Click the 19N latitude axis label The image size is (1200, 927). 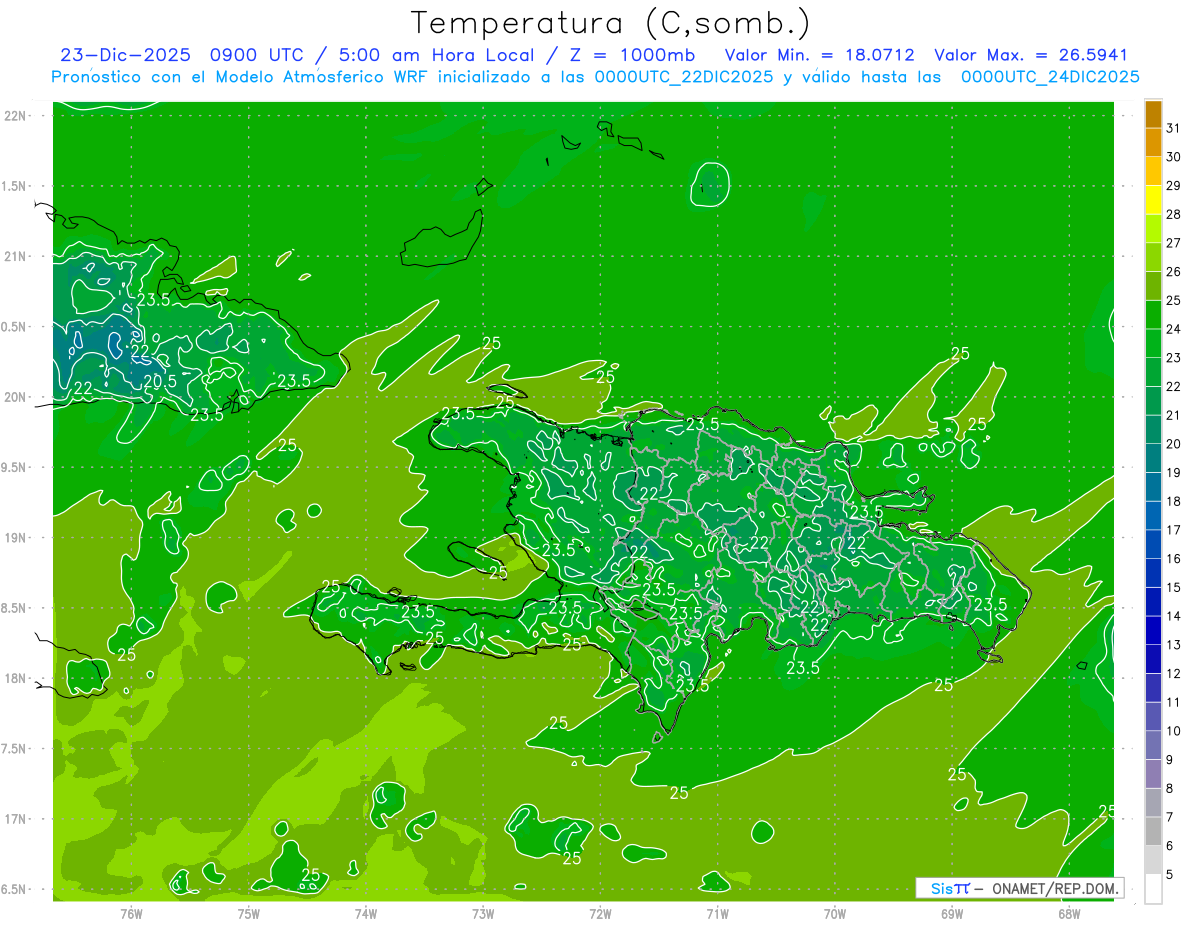click(x=16, y=538)
